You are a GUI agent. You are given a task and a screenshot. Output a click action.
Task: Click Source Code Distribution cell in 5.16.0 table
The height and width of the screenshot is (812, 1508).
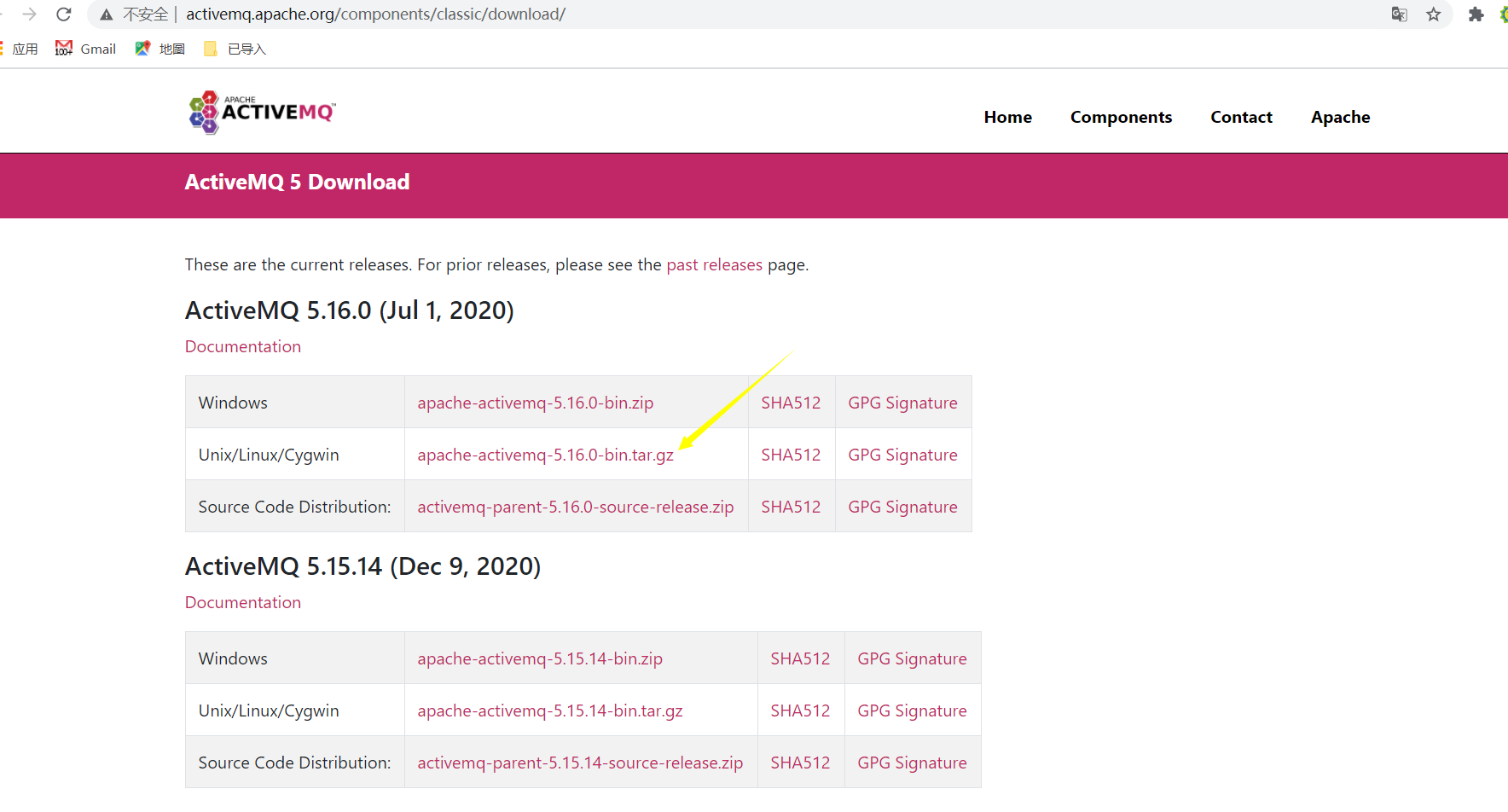(295, 507)
